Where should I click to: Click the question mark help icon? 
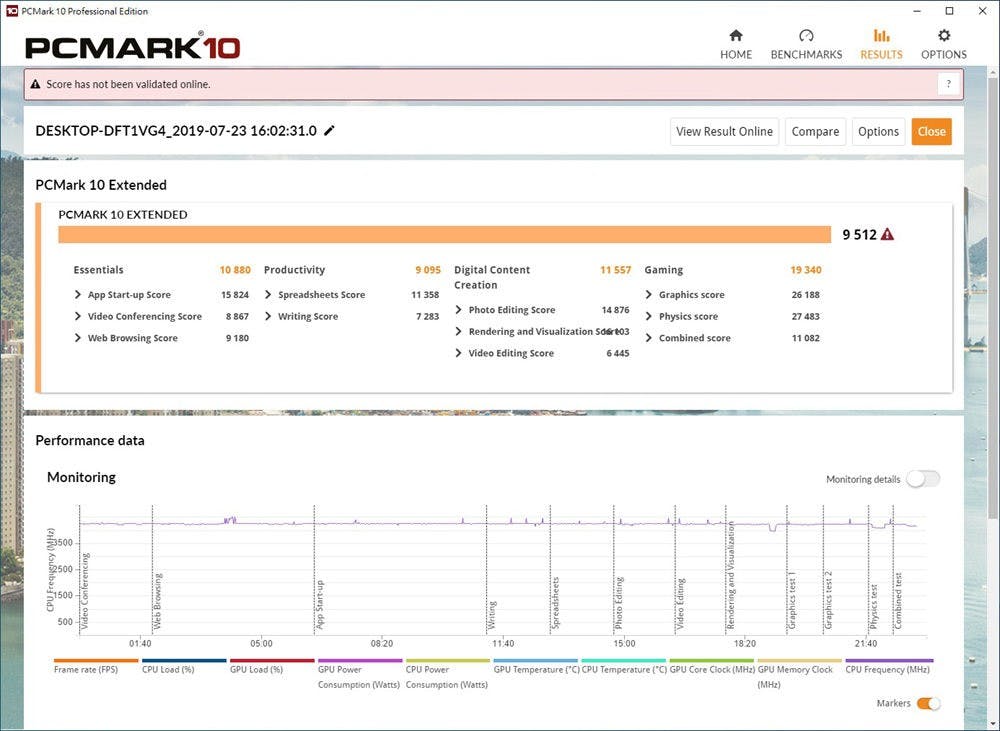coord(948,84)
